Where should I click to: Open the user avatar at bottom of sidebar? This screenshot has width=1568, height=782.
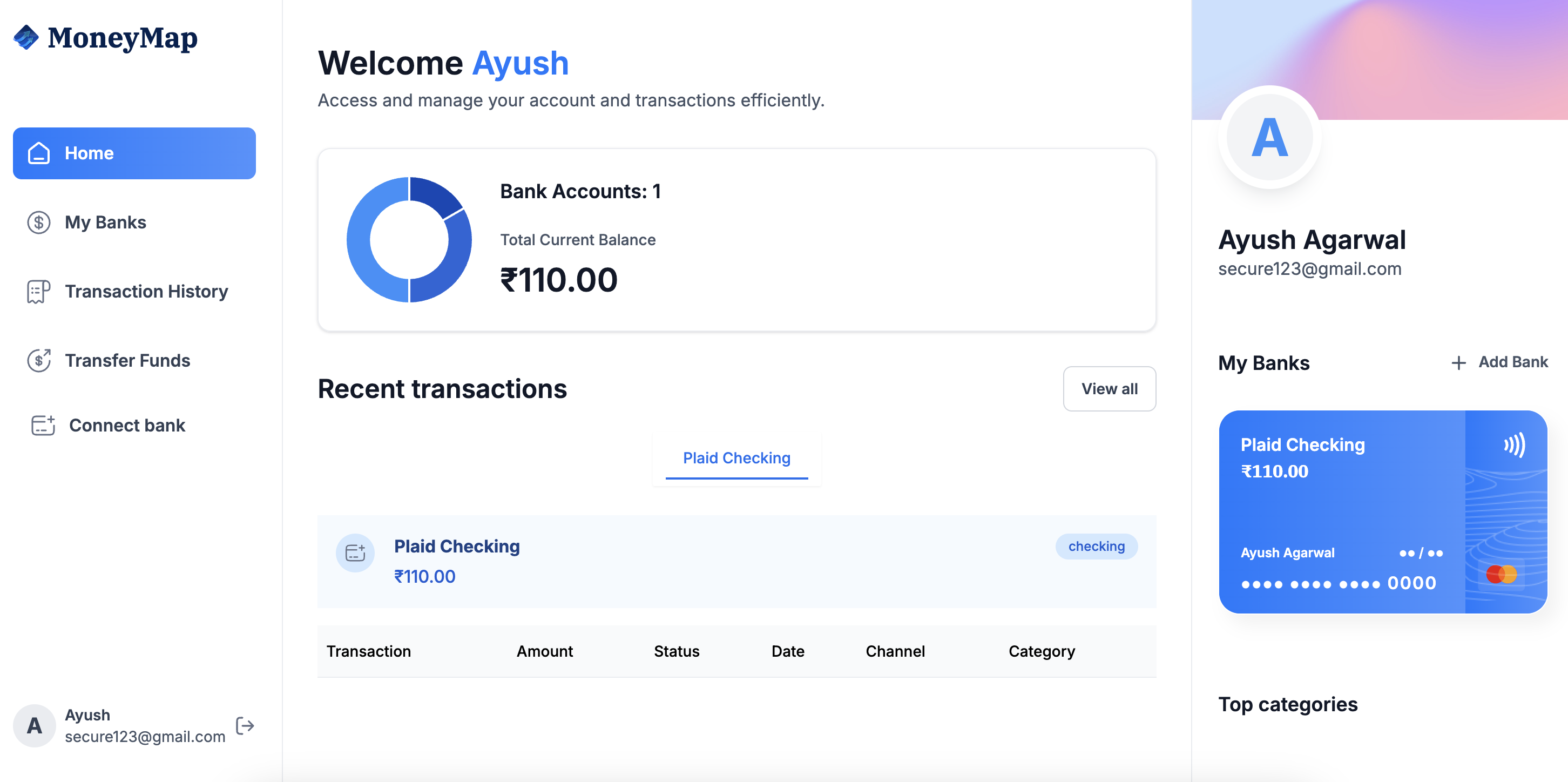point(33,725)
